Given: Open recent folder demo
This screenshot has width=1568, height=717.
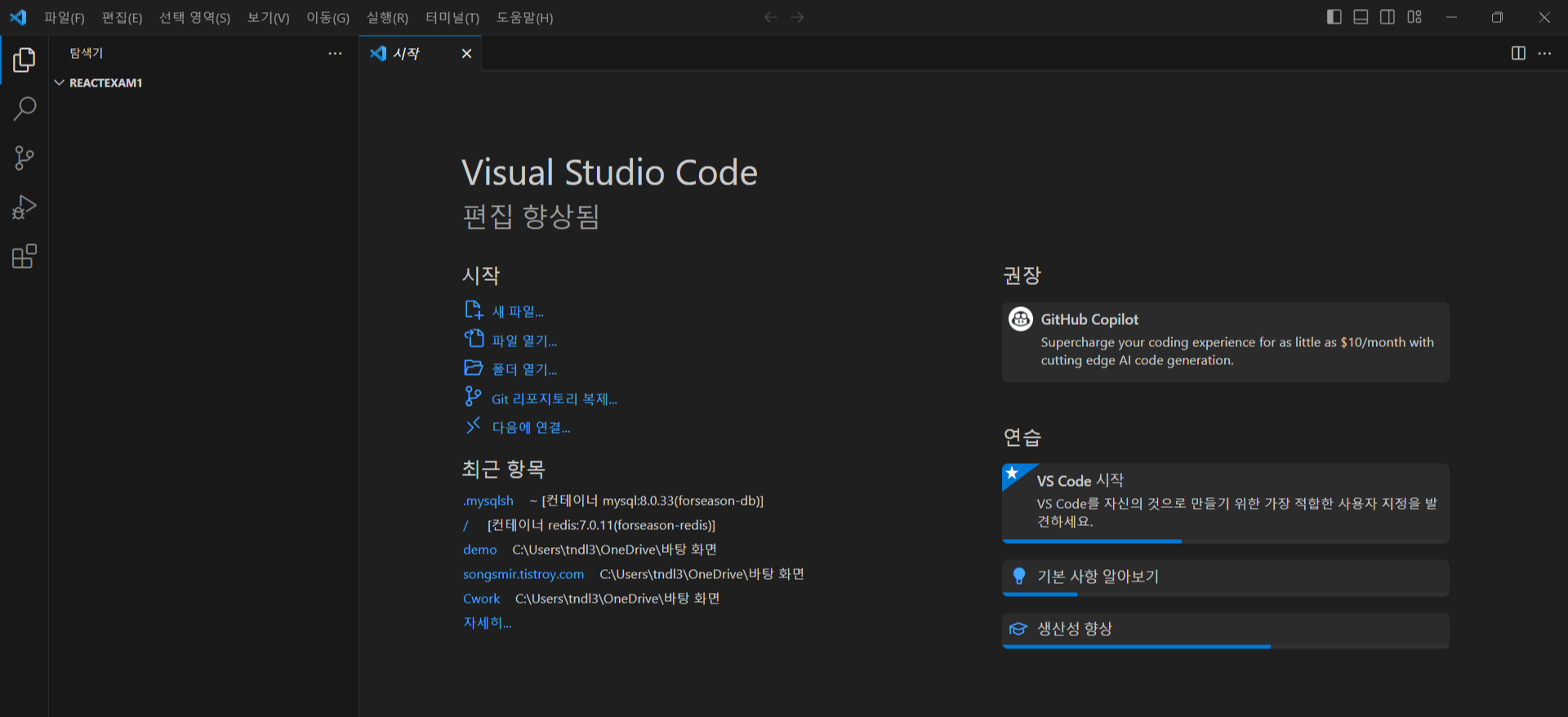Looking at the screenshot, I should click(x=480, y=550).
